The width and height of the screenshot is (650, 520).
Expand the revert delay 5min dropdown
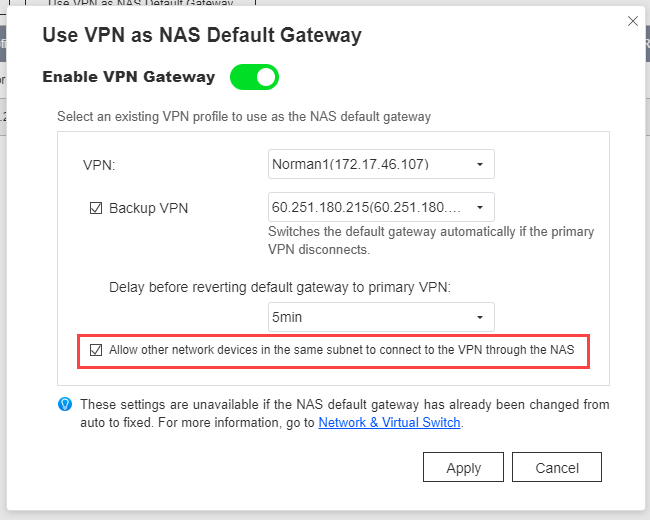(381, 317)
